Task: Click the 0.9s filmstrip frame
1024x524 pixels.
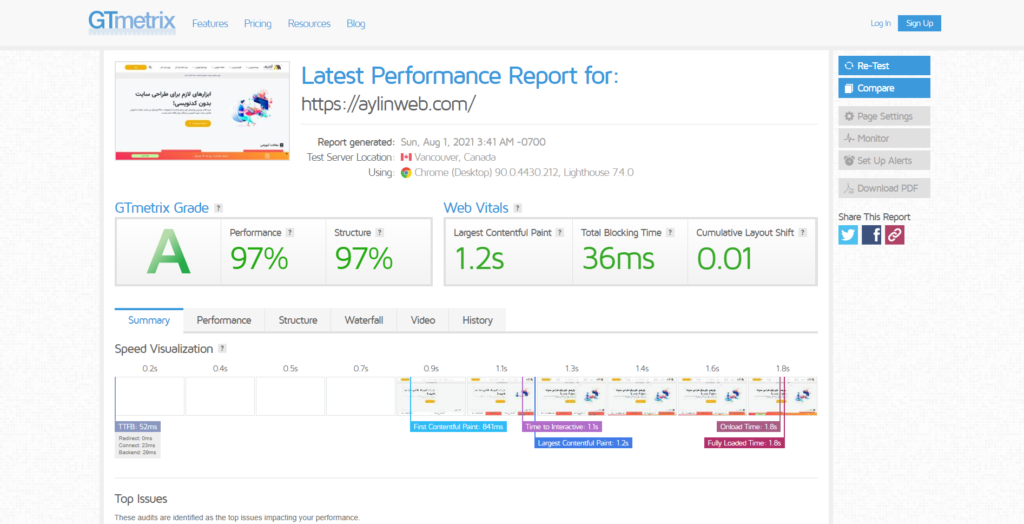Action: coord(431,396)
